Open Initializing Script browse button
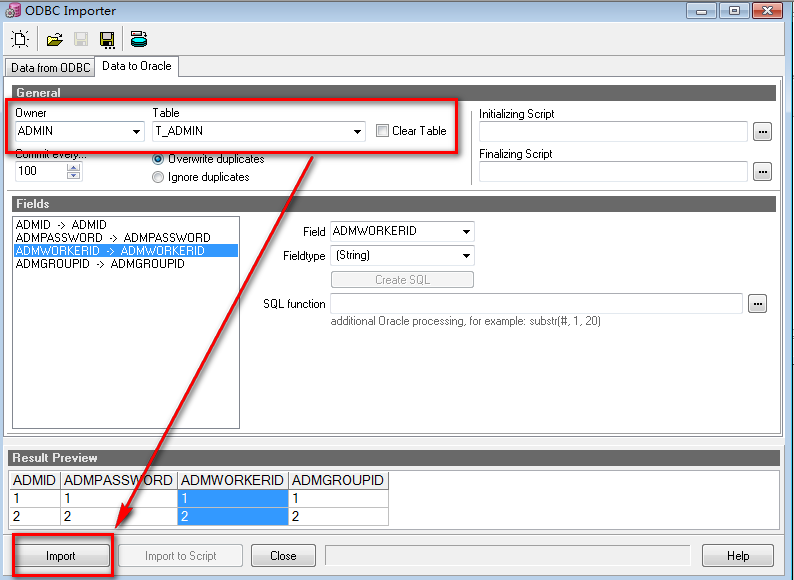 (762, 132)
